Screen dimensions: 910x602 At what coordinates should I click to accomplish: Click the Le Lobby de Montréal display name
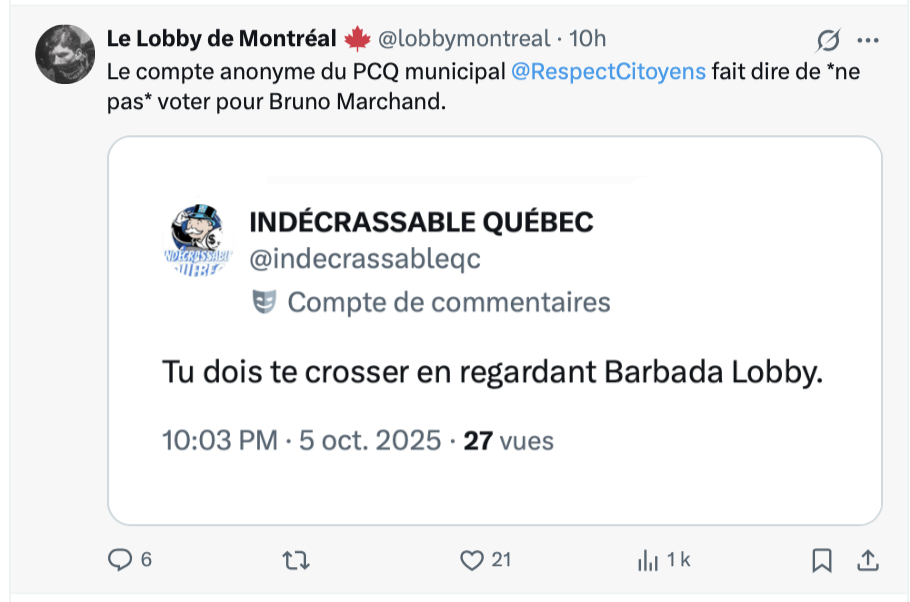click(221, 39)
